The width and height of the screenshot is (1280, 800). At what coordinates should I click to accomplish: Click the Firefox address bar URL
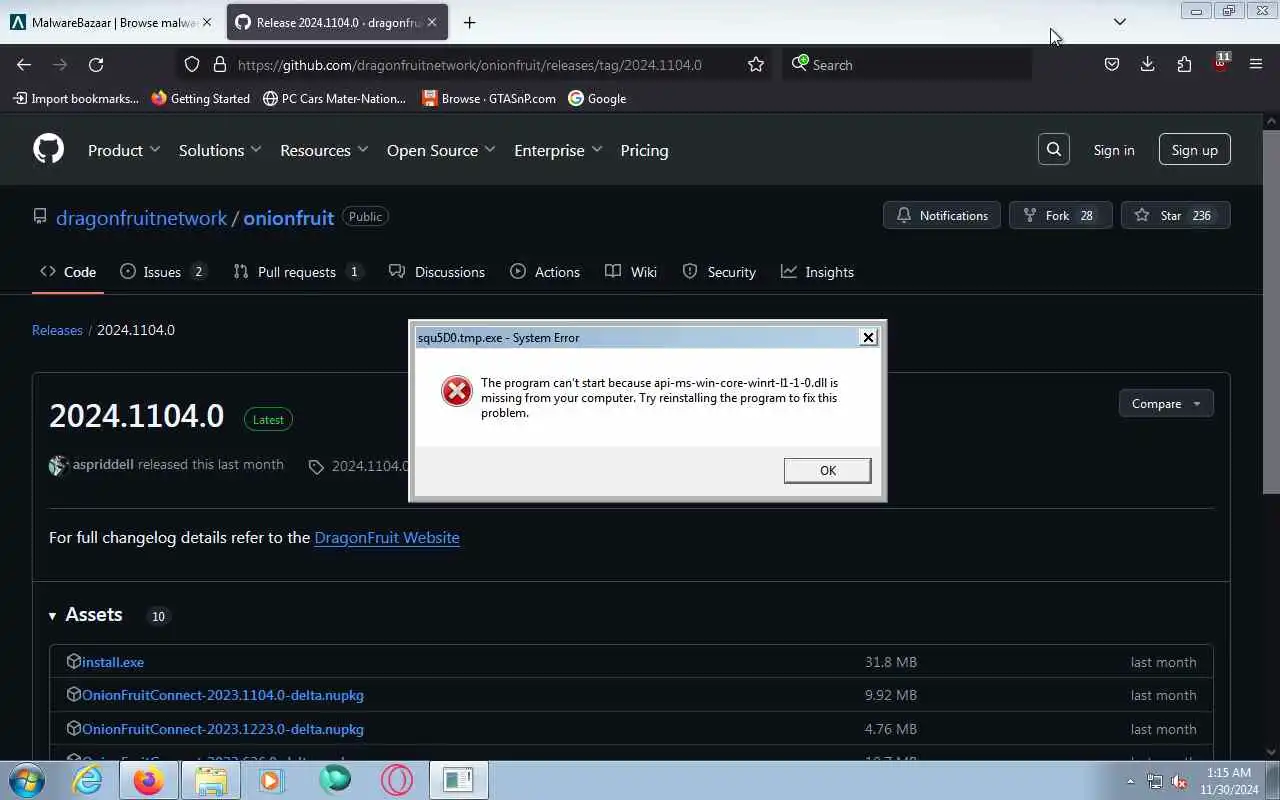click(470, 64)
